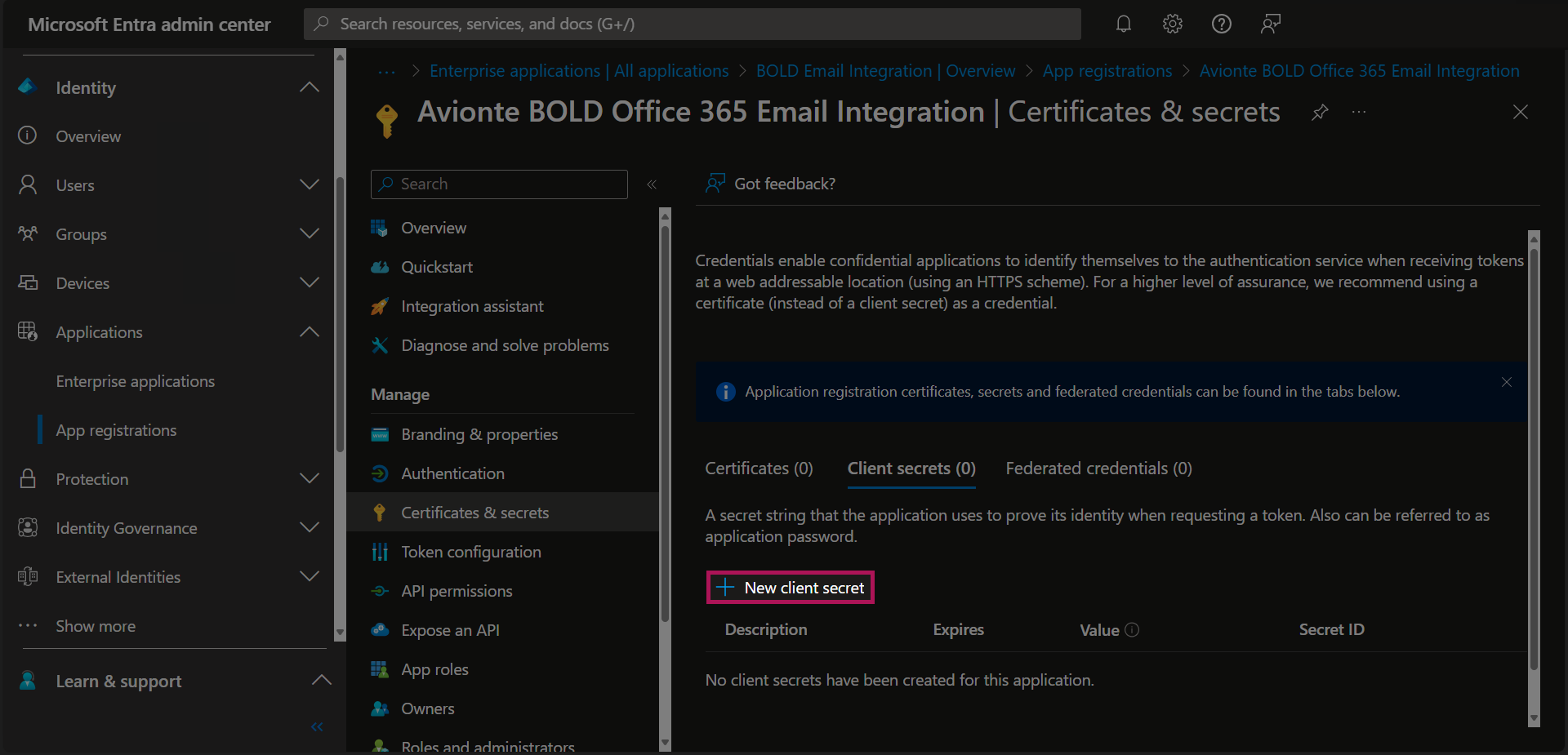Screen dimensions: 1568x755
Task: Go to Enterprise applications | All applications breadcrumb
Action: pos(579,71)
